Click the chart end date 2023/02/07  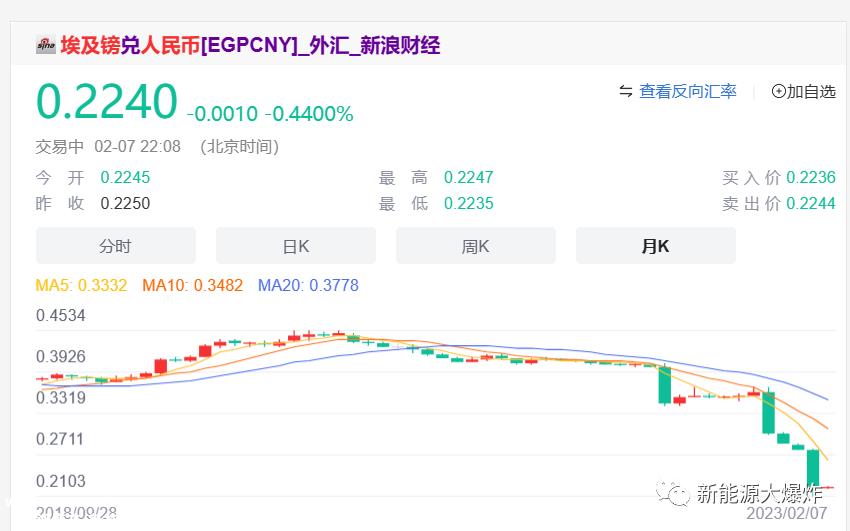[787, 513]
